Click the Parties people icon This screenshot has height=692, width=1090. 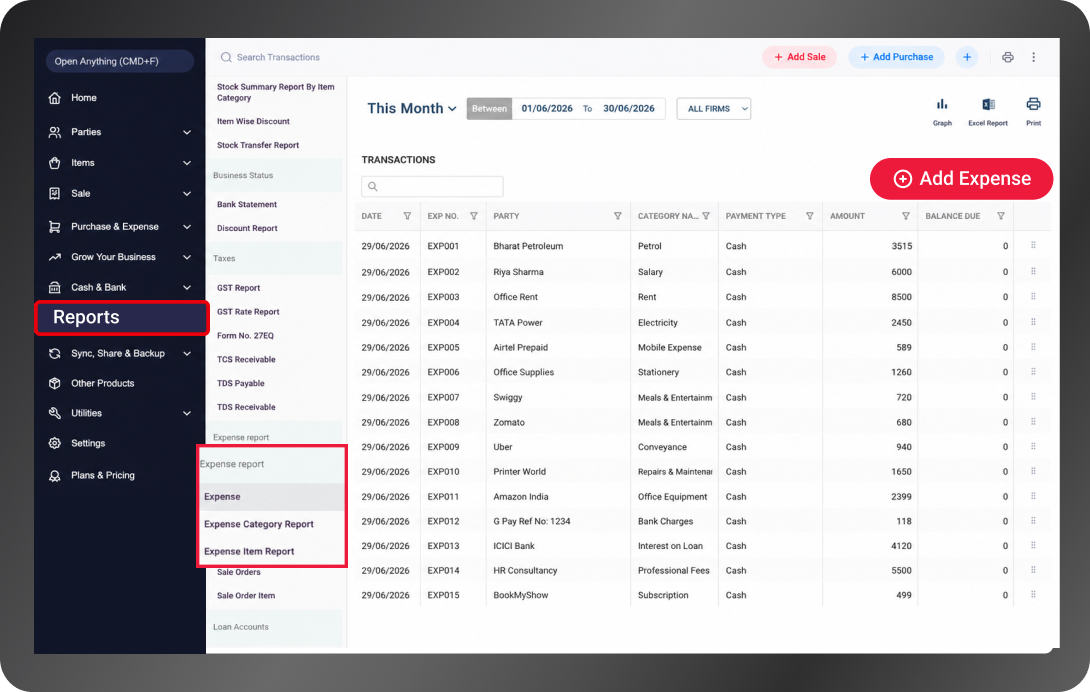(x=54, y=132)
